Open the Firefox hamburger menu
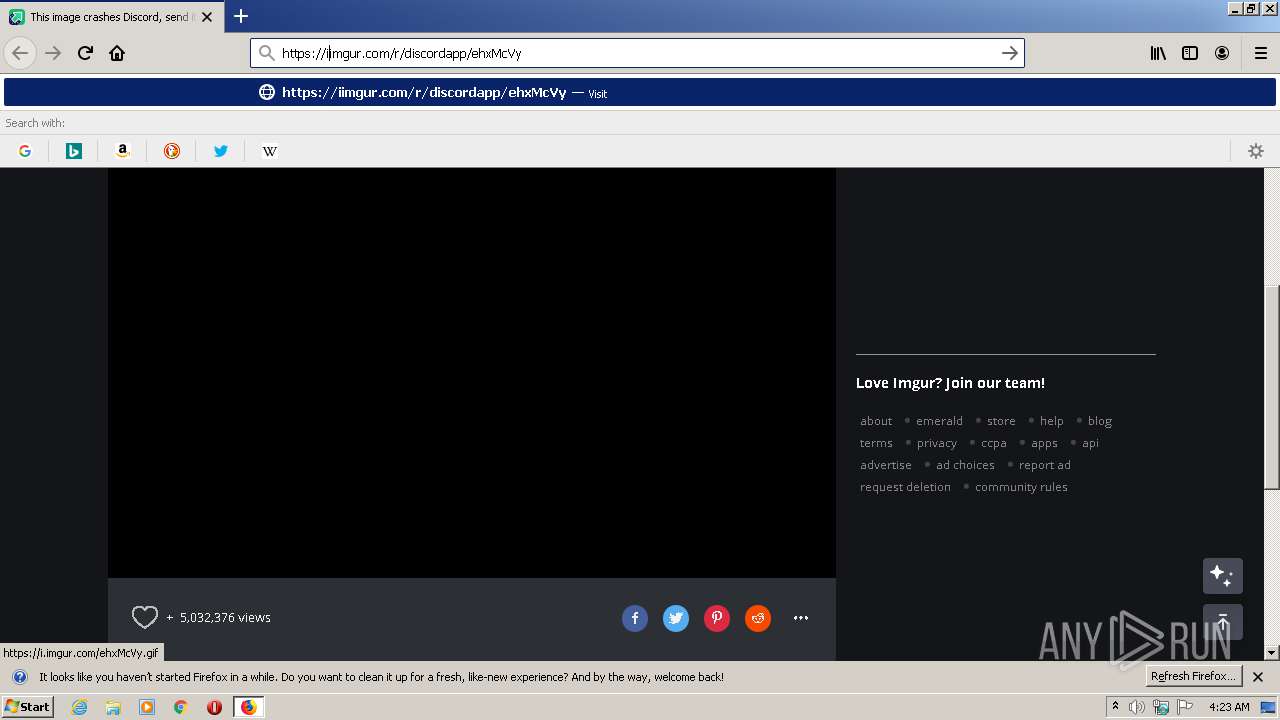This screenshot has width=1280, height=720. [x=1261, y=53]
